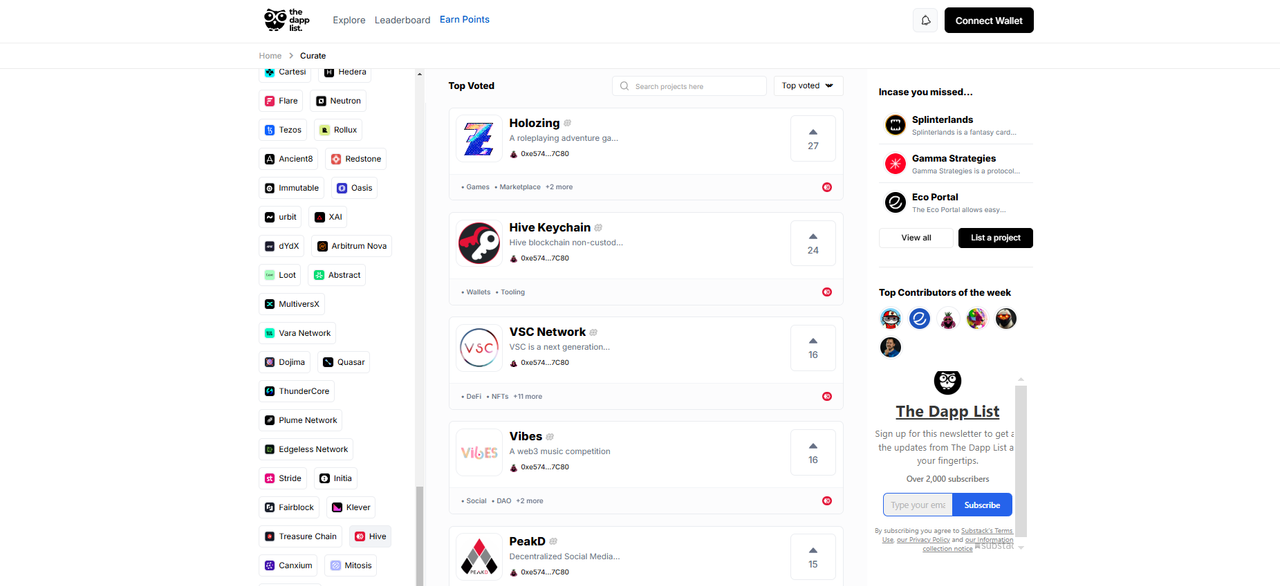Open the blue circular contributor avatar
This screenshot has width=1280, height=586.
click(920, 318)
